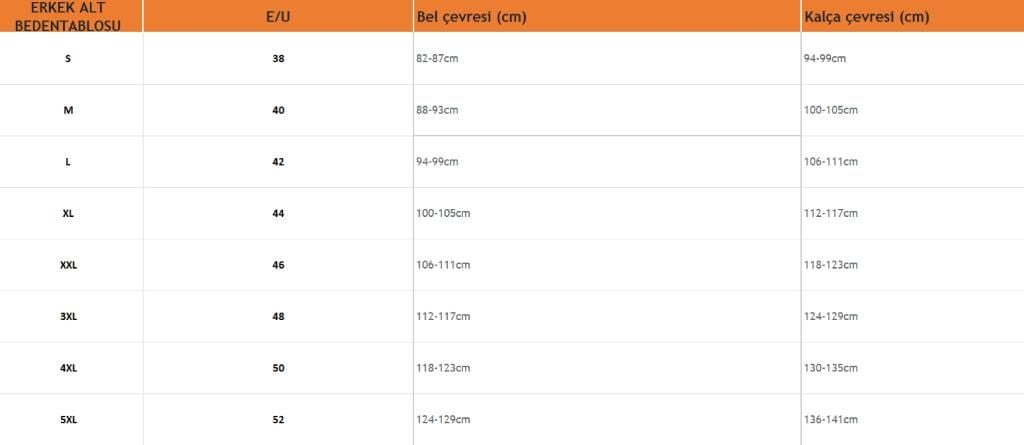Select the 136-141cm hip cell
This screenshot has width=1024, height=445.
[x=831, y=420]
